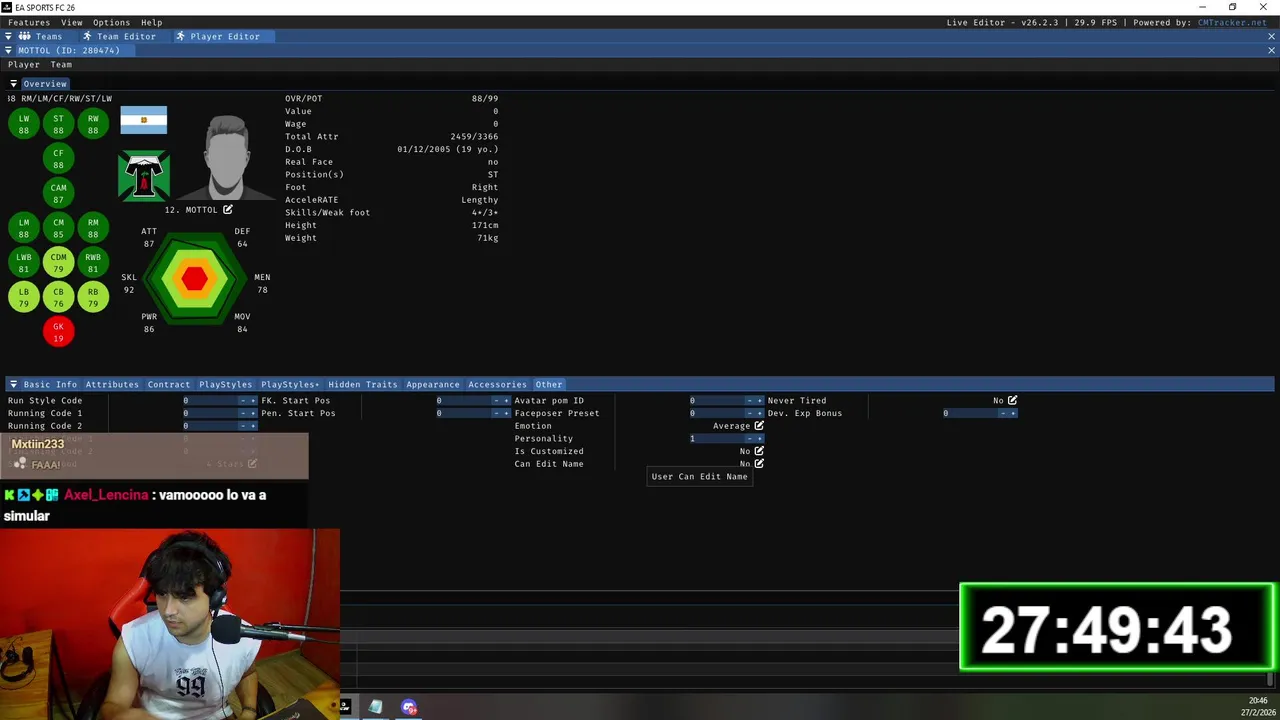Click the attribute radar hexagon chart

195,279
